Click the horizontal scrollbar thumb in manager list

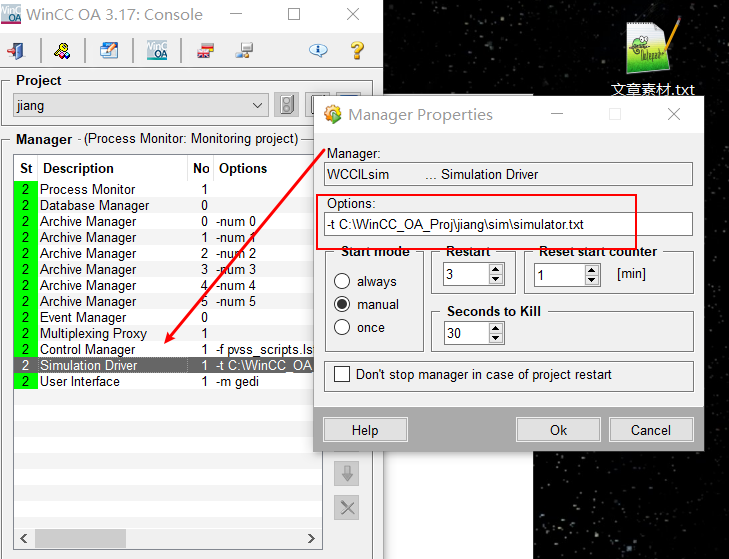coord(80,539)
